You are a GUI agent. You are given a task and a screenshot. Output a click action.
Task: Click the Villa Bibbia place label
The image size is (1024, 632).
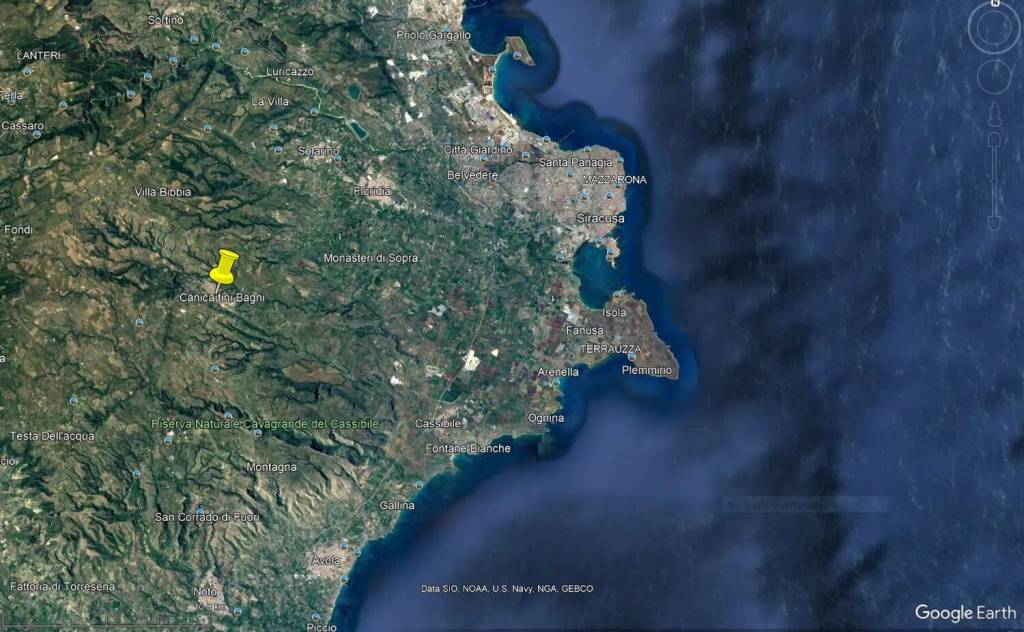(x=162, y=191)
